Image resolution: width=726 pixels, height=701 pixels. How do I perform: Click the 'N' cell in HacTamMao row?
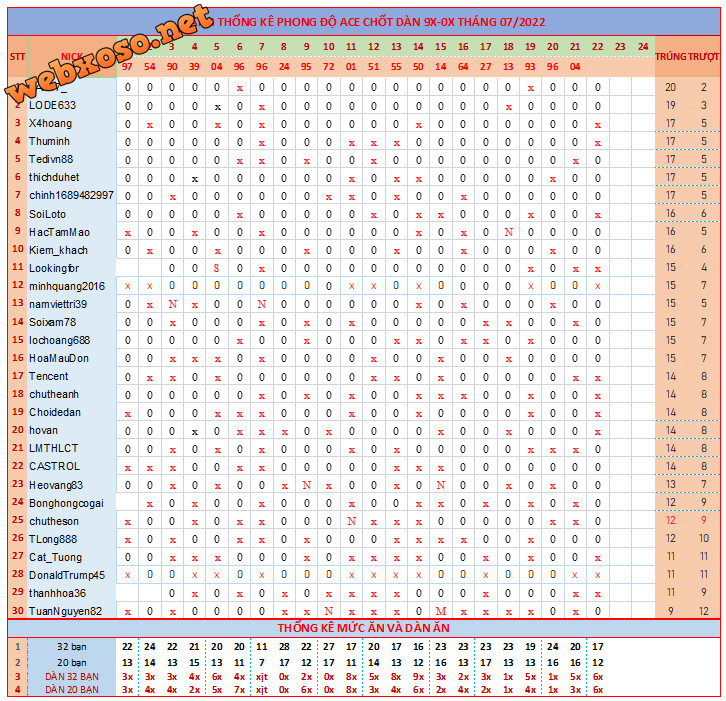(x=508, y=232)
